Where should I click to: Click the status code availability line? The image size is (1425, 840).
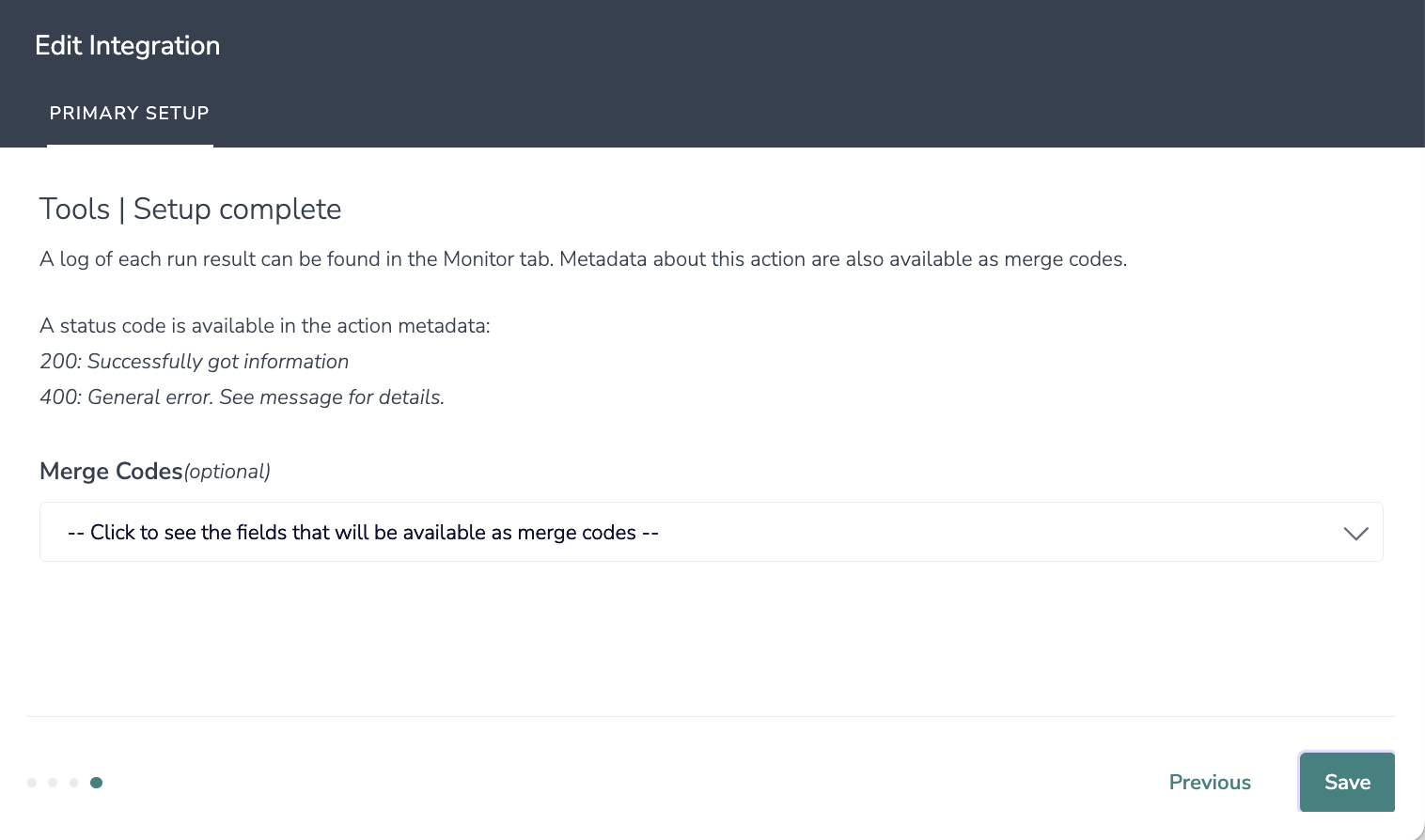point(265,326)
